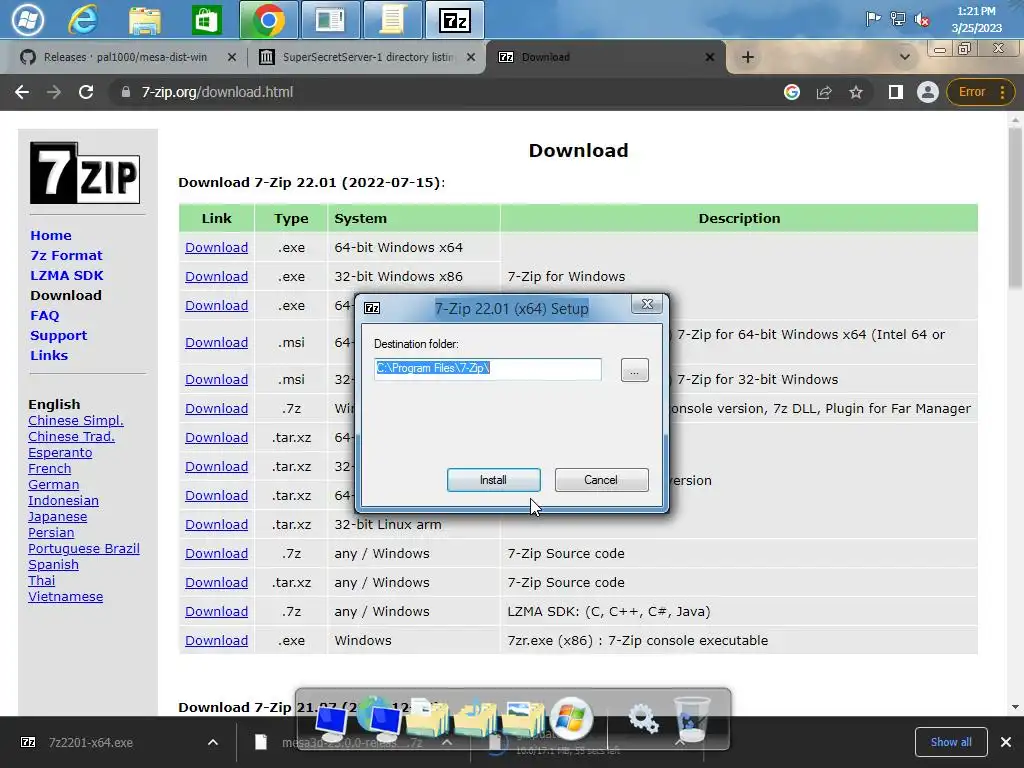This screenshot has height=768, width=1024.
Task: Open the 7z Format sidebar link
Action: pyautogui.click(x=66, y=255)
